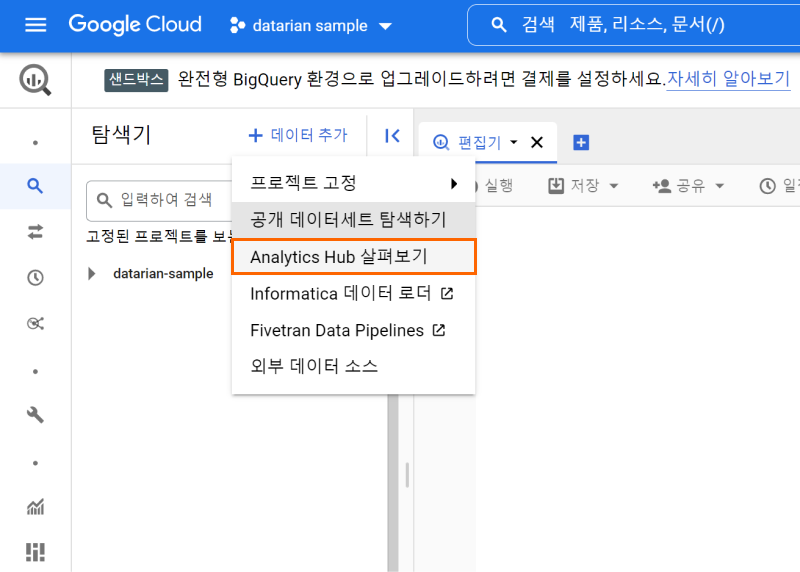
Task: Open the 공유 share dropdown
Action: coord(688,186)
